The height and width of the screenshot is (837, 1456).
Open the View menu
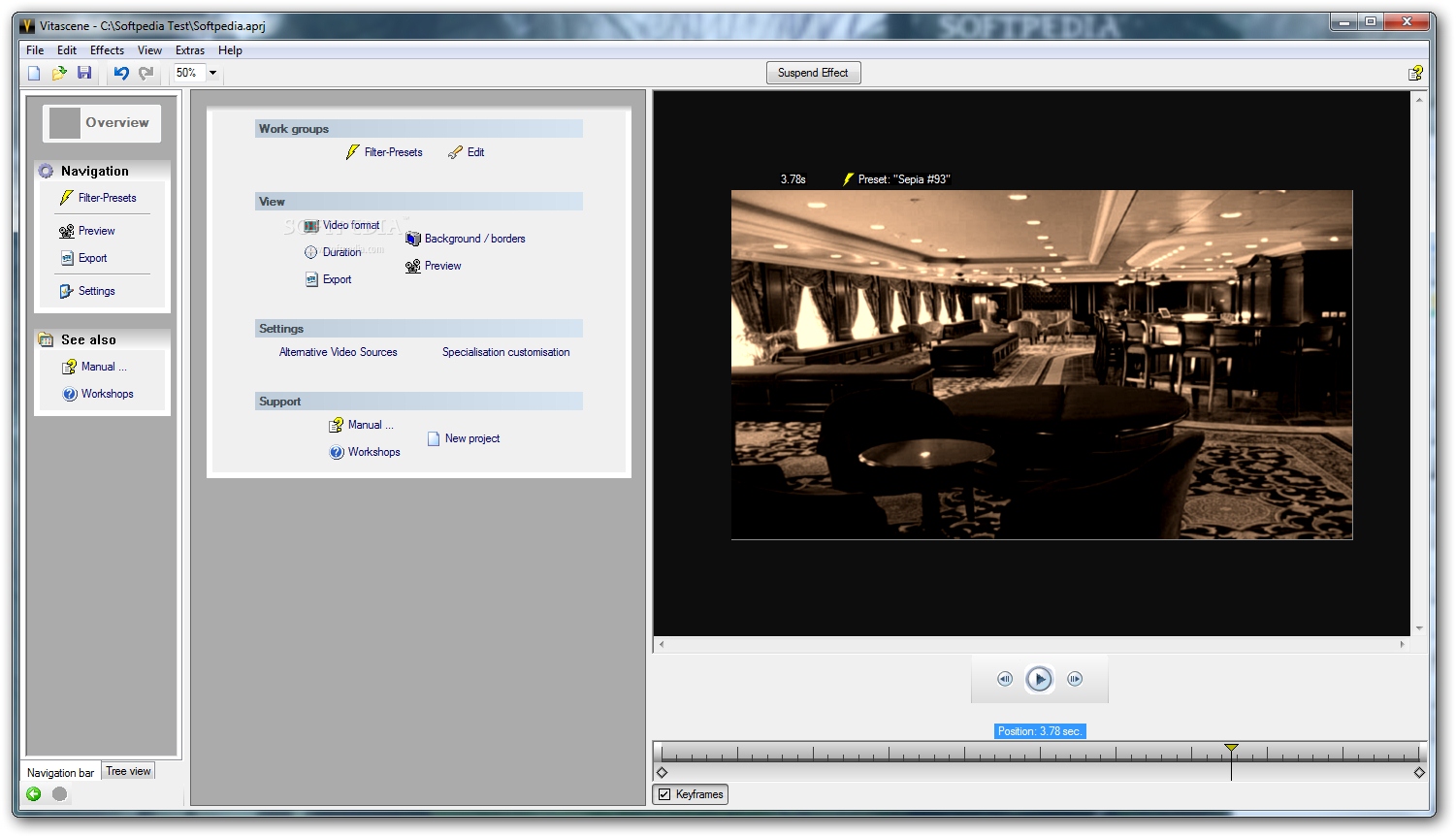(149, 50)
